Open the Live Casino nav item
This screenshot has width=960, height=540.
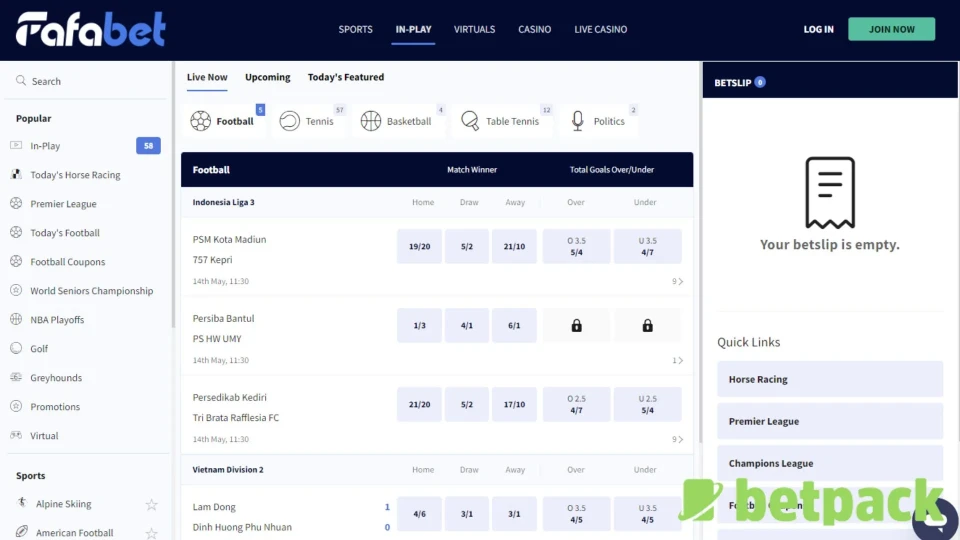[x=601, y=29]
